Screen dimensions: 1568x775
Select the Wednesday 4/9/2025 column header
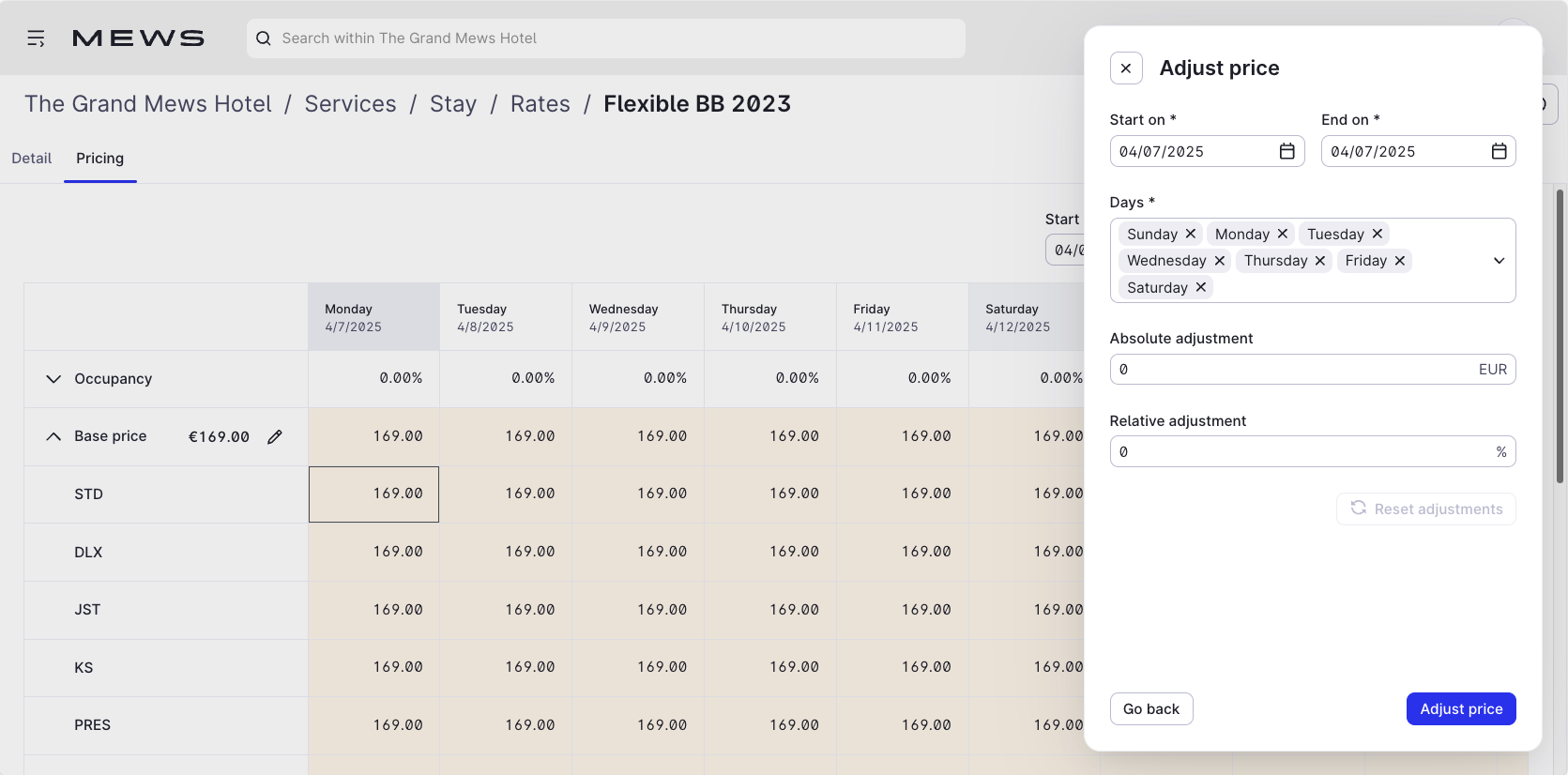(638, 317)
